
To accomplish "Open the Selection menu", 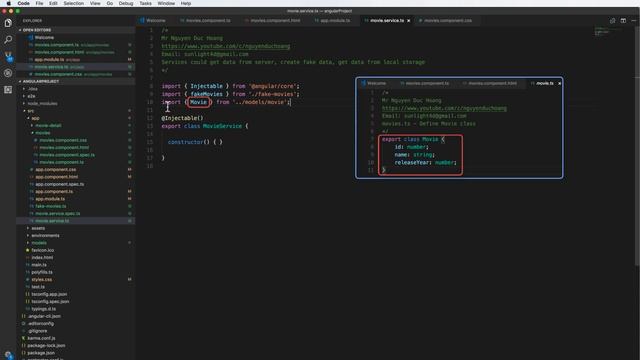I will pos(73,3).
